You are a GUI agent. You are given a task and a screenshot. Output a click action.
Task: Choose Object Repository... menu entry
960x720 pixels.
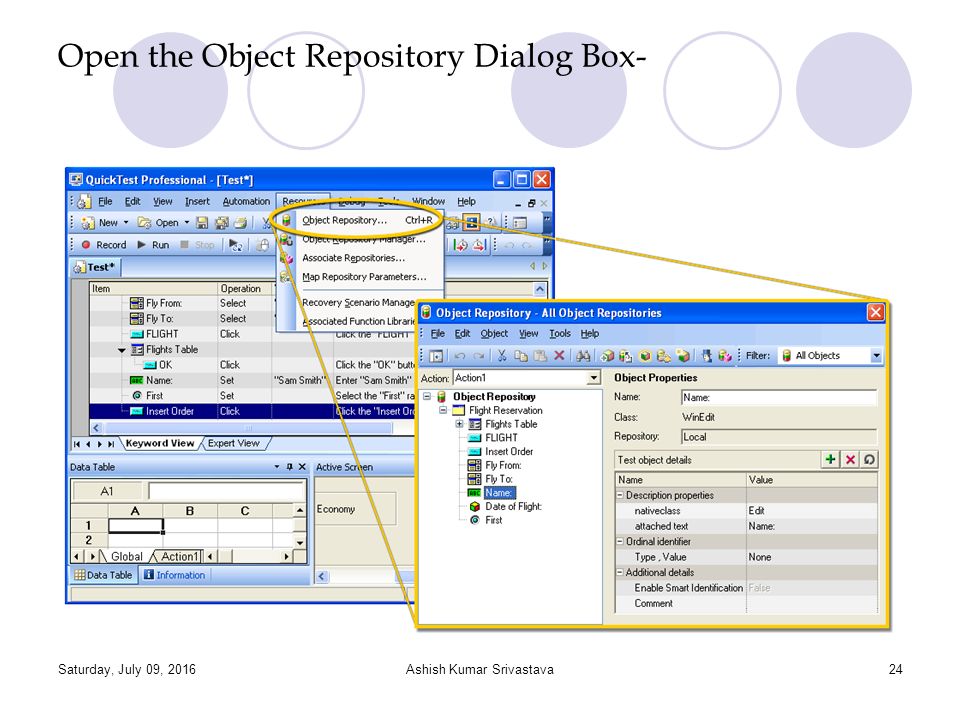(357, 220)
